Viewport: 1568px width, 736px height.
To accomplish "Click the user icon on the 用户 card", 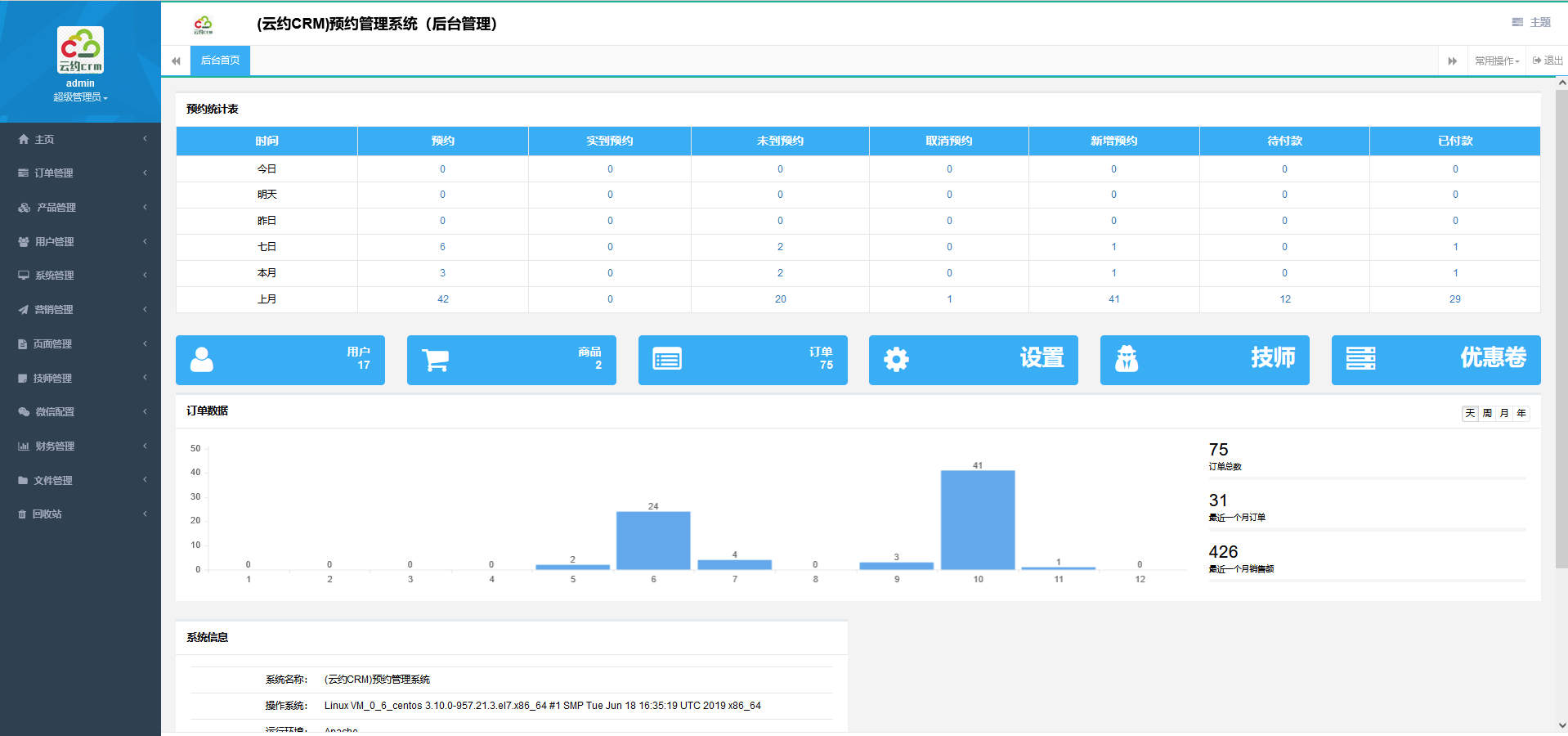I will coord(202,360).
